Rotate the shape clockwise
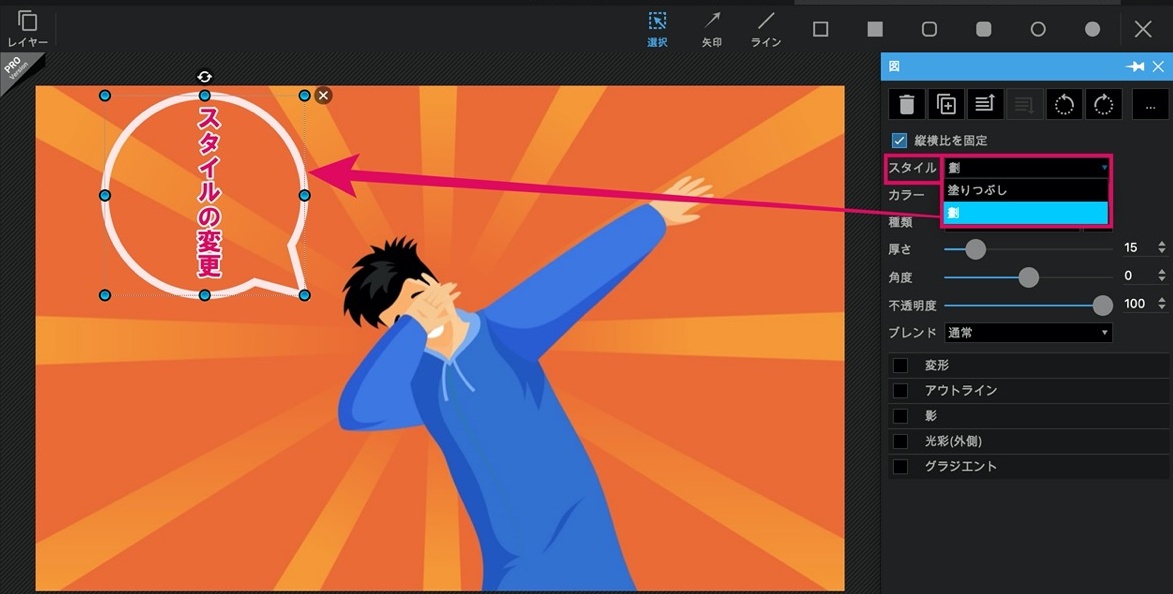 point(1103,105)
